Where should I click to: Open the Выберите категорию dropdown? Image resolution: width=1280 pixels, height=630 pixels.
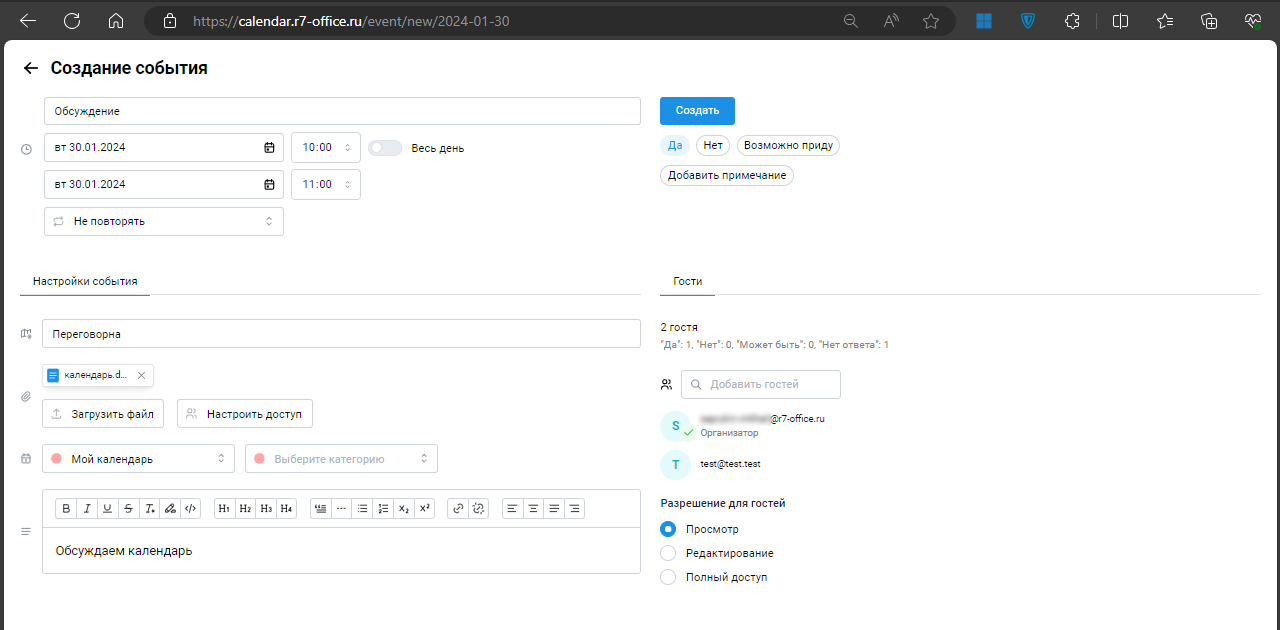341,459
